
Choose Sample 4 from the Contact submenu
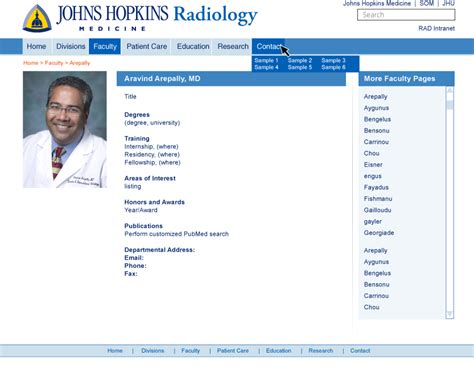tap(266, 67)
